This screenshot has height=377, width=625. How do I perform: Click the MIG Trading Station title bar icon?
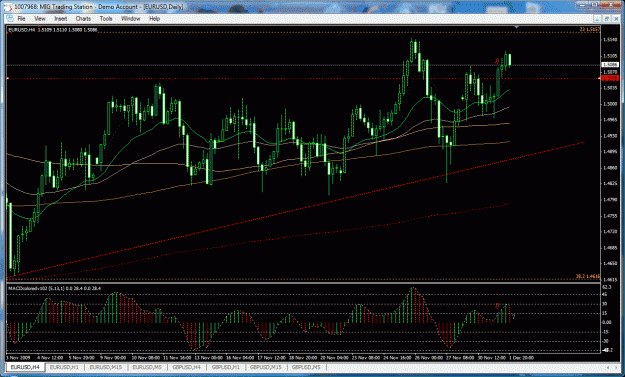pyautogui.click(x=9, y=7)
